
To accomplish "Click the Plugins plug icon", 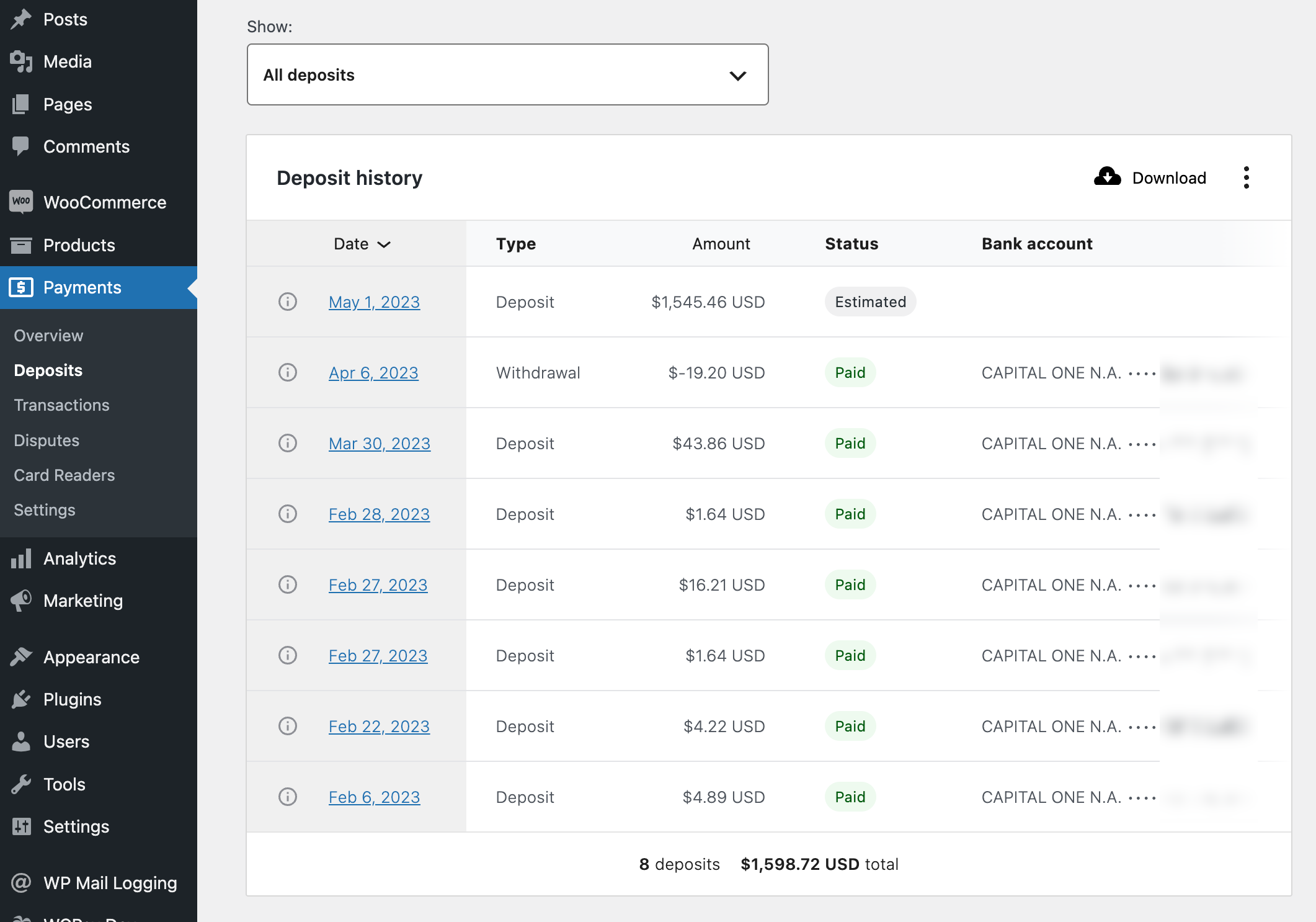I will pyautogui.click(x=21, y=699).
